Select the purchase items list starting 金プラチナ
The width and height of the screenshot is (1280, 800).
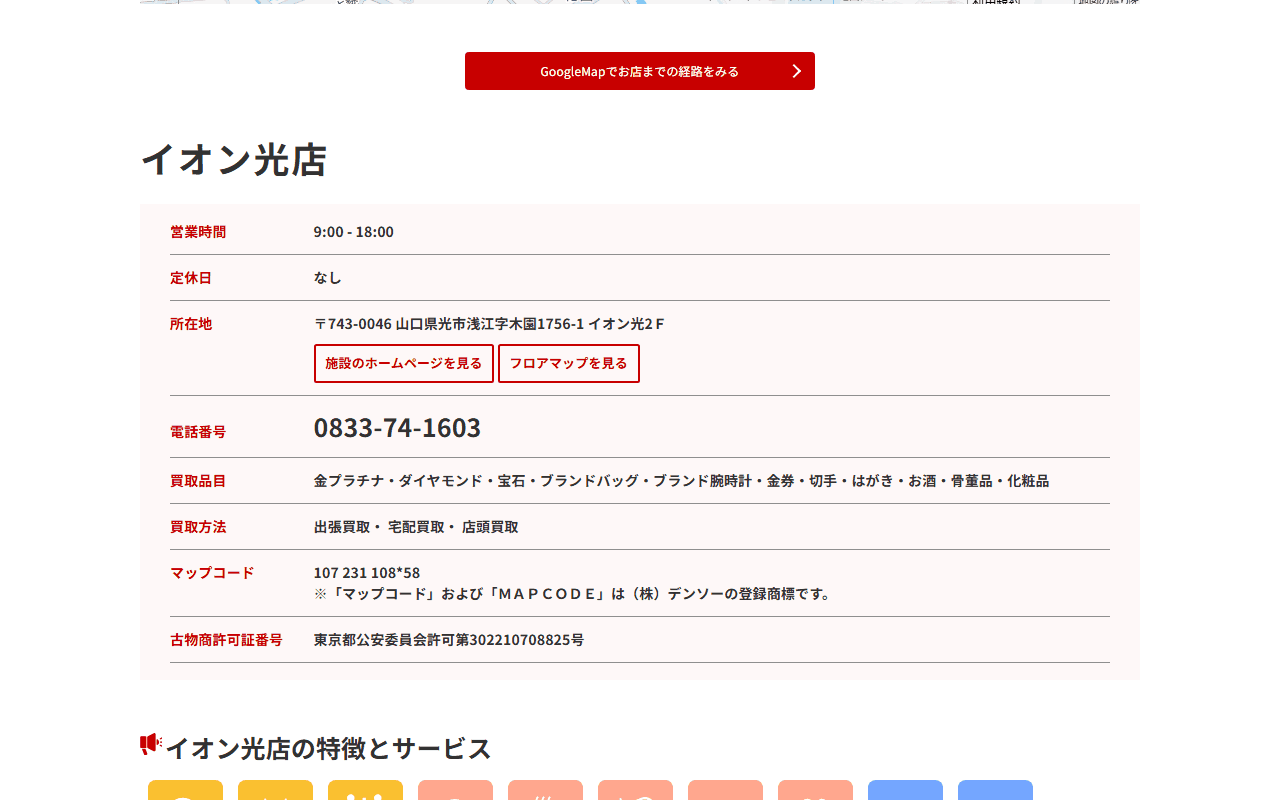(x=681, y=481)
